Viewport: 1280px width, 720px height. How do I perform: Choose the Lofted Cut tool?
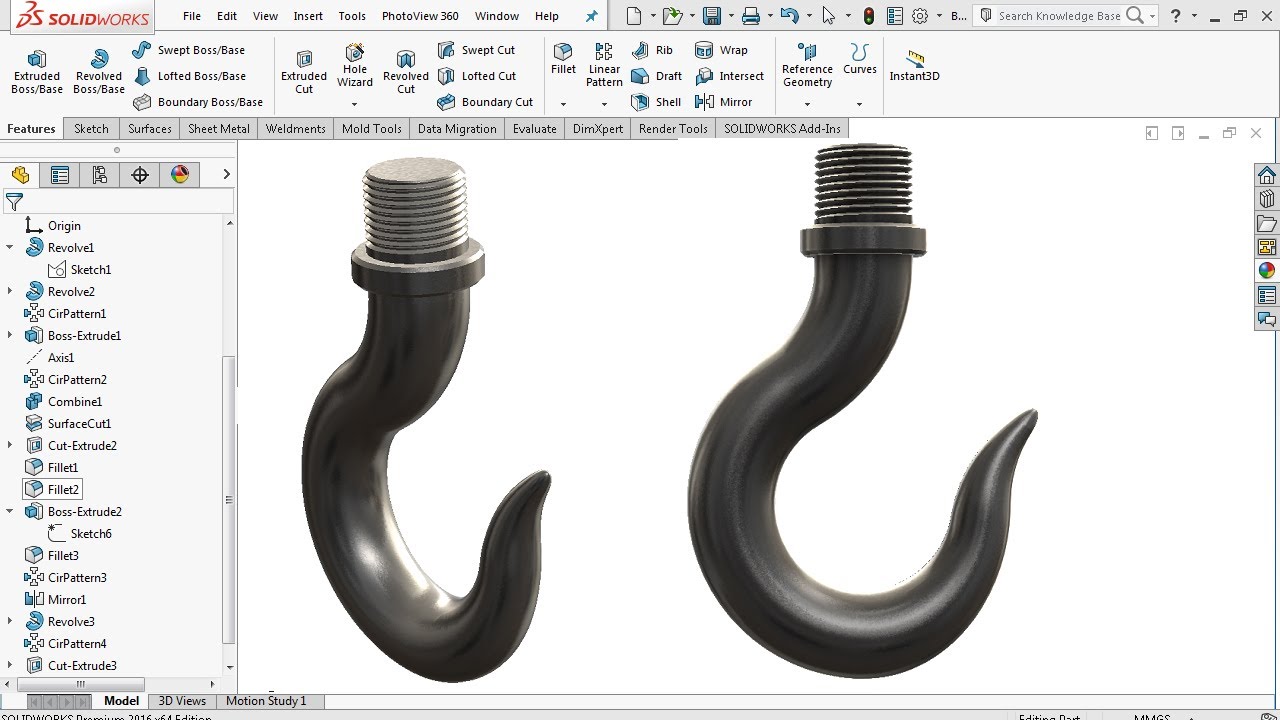(x=477, y=76)
